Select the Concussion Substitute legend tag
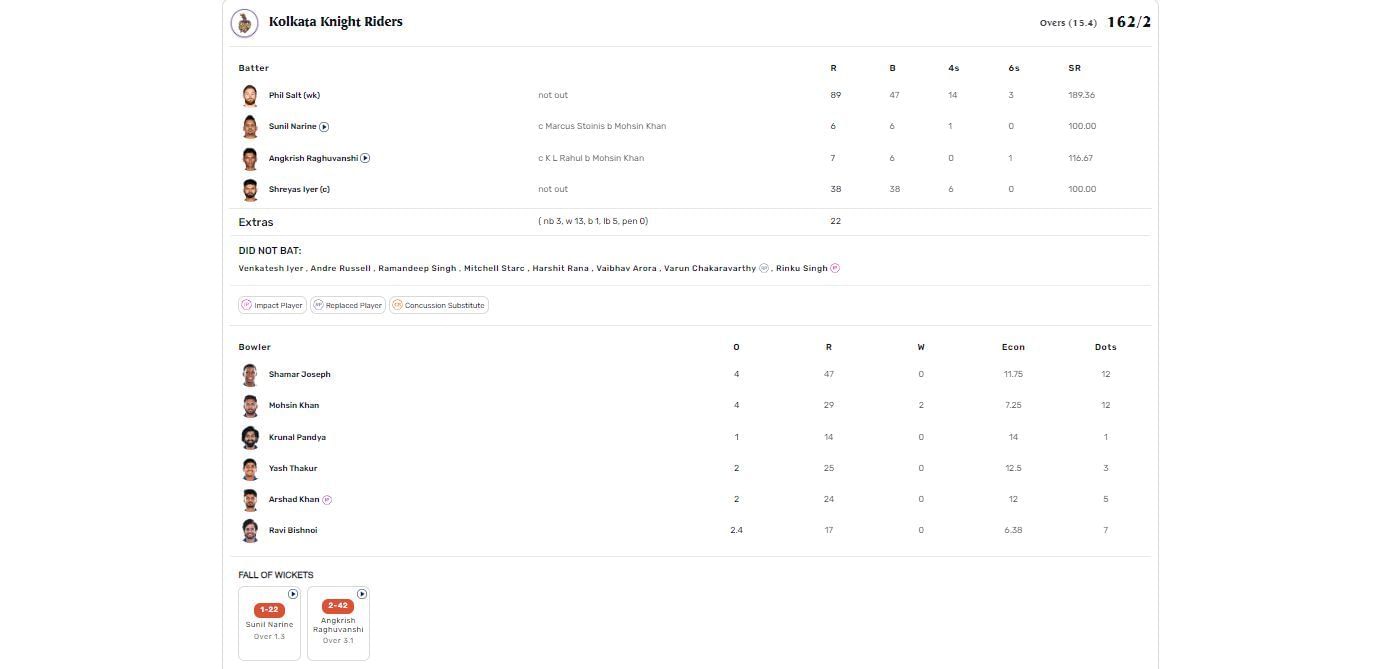 [x=438, y=305]
